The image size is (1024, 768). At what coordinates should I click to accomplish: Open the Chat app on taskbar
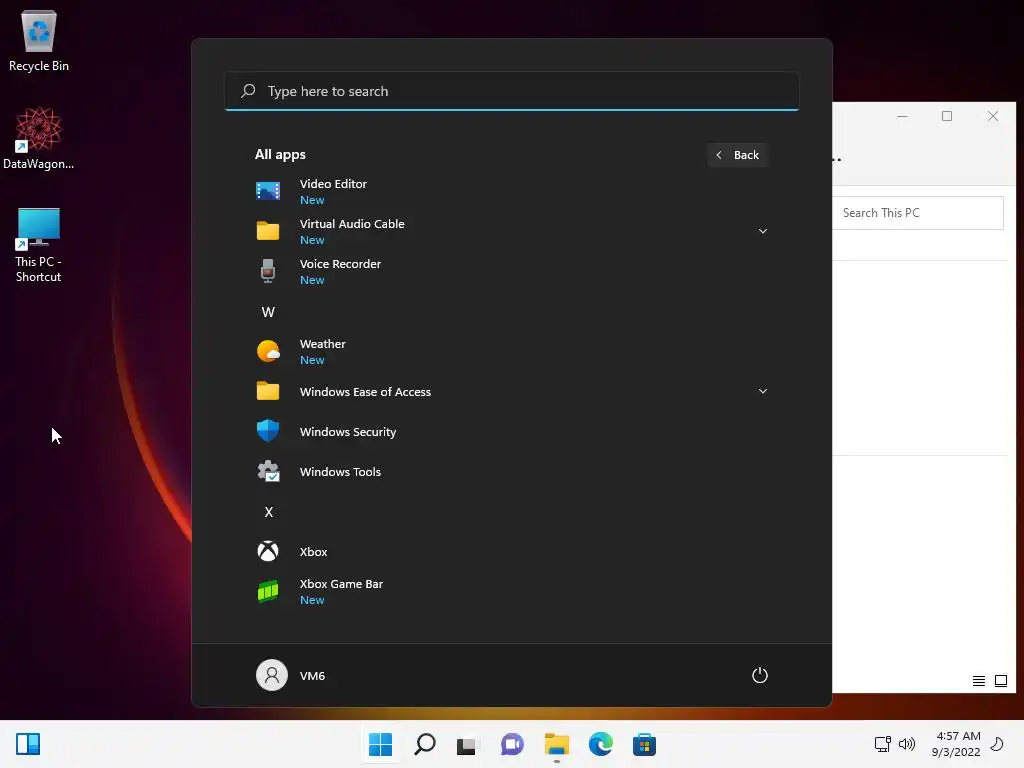(512, 744)
